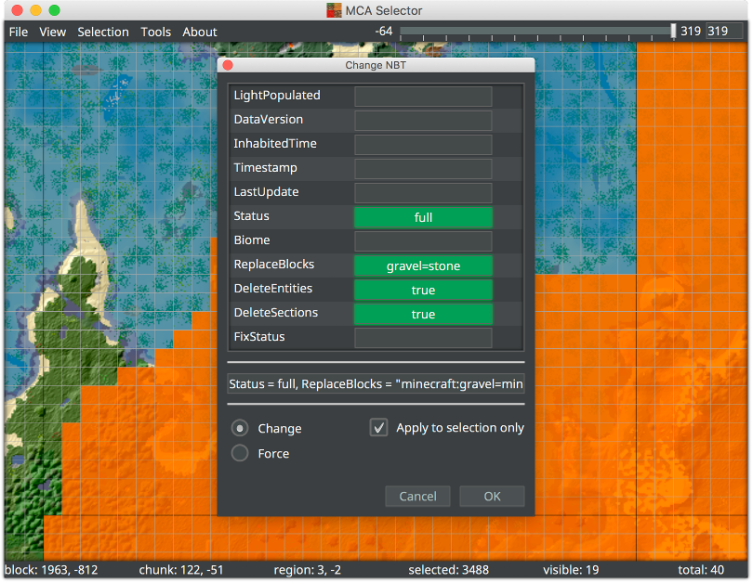Click the LightPopulated input field
This screenshot has height=582, width=752.
pos(423,96)
